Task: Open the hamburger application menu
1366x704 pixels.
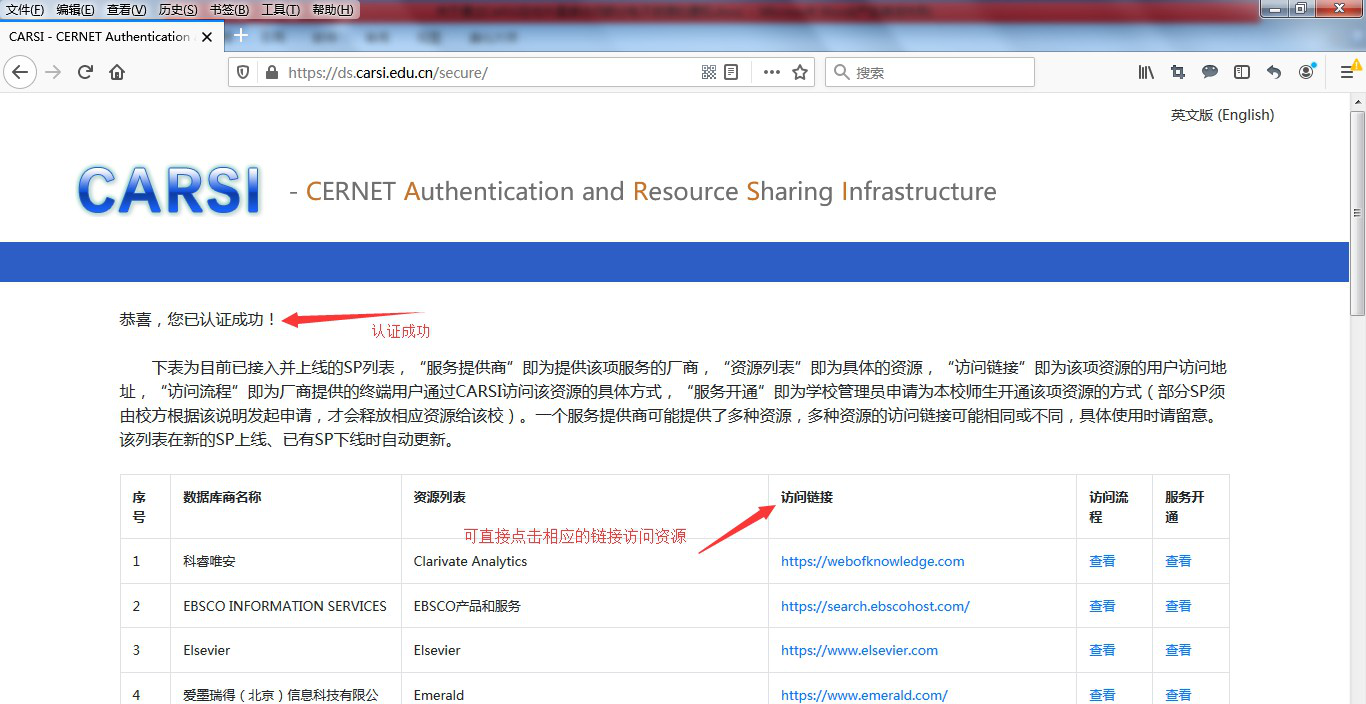Action: click(1347, 72)
